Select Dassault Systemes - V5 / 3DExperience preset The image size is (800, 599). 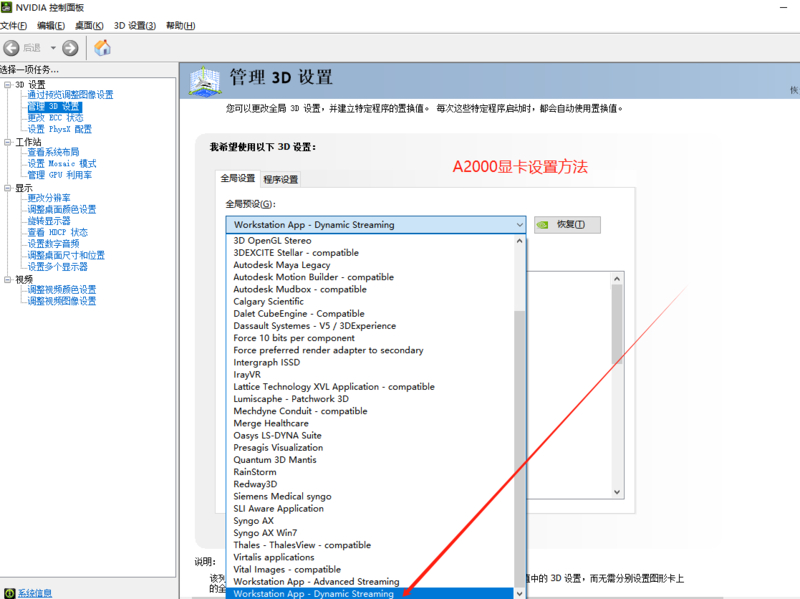tap(370, 326)
